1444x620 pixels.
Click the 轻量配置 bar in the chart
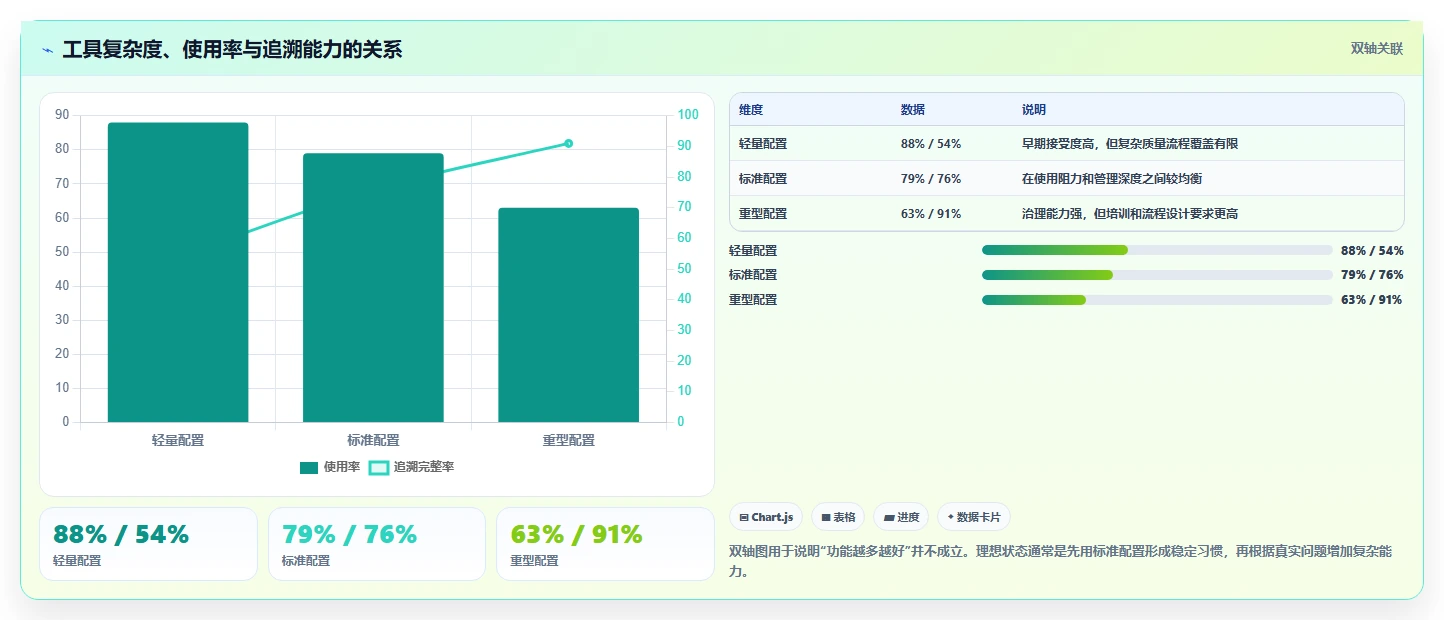tap(178, 272)
